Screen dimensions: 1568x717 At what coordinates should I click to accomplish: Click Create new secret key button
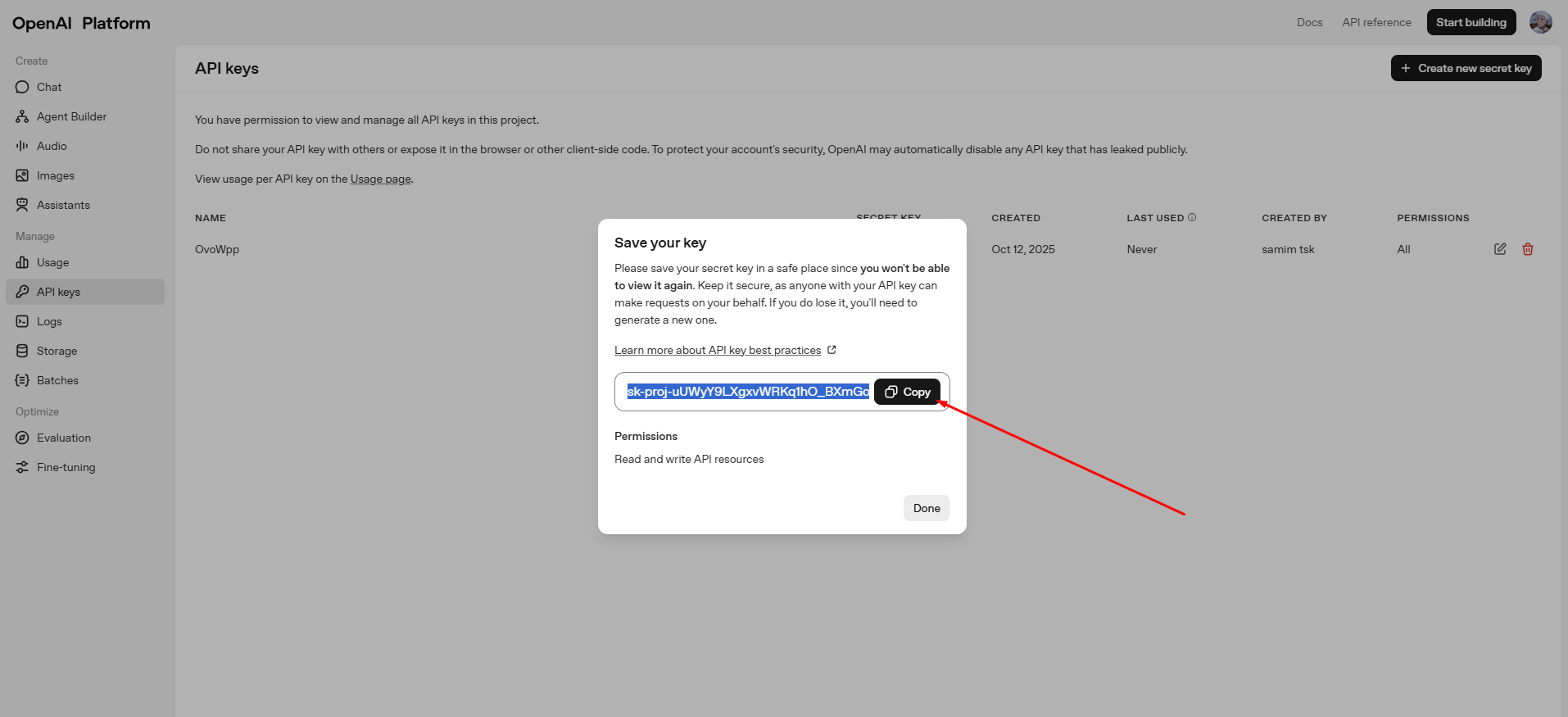pyautogui.click(x=1466, y=68)
